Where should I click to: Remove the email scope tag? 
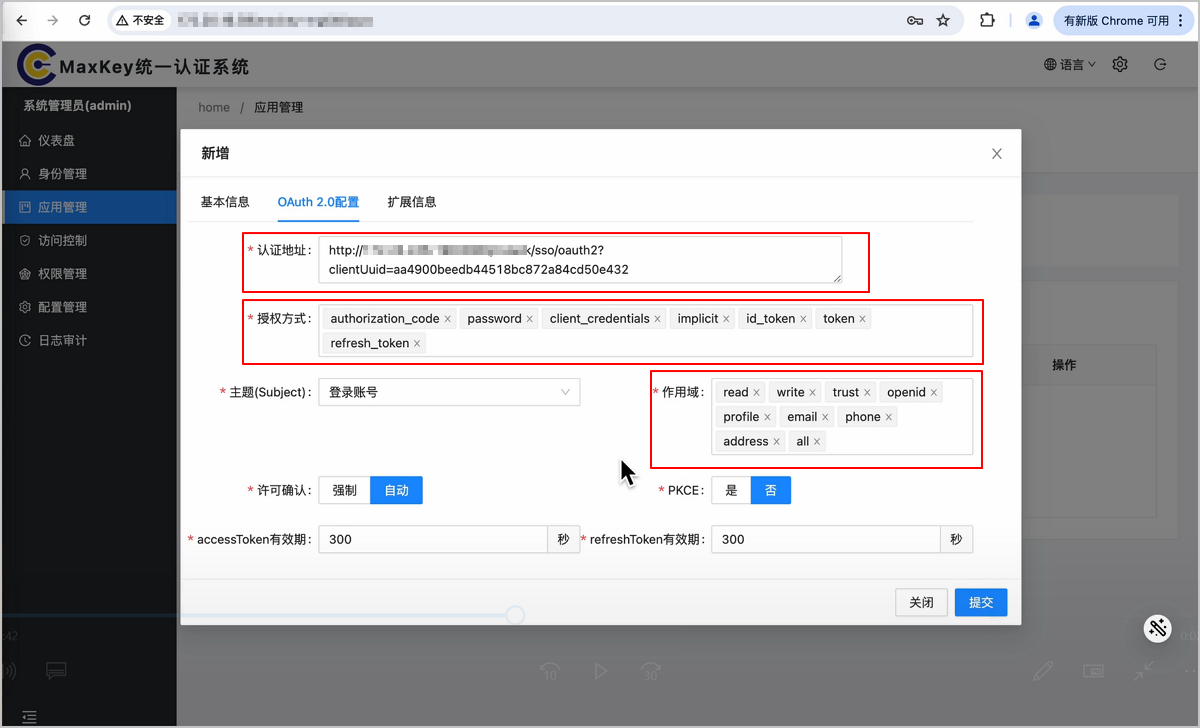click(x=825, y=417)
